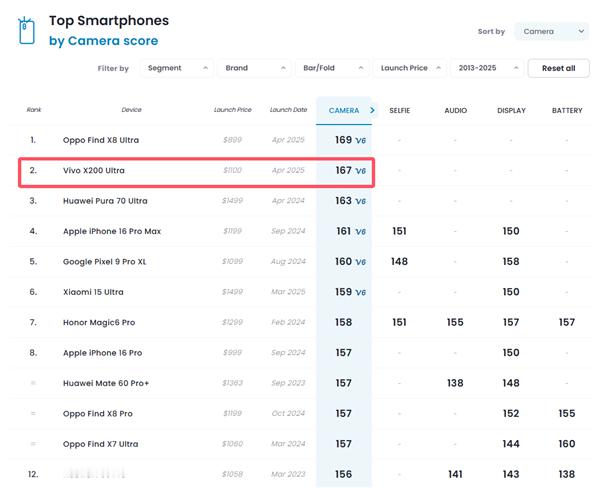This screenshot has height=488, width=600.
Task: Open Vivo X200 Ultra device link
Action: point(94,170)
